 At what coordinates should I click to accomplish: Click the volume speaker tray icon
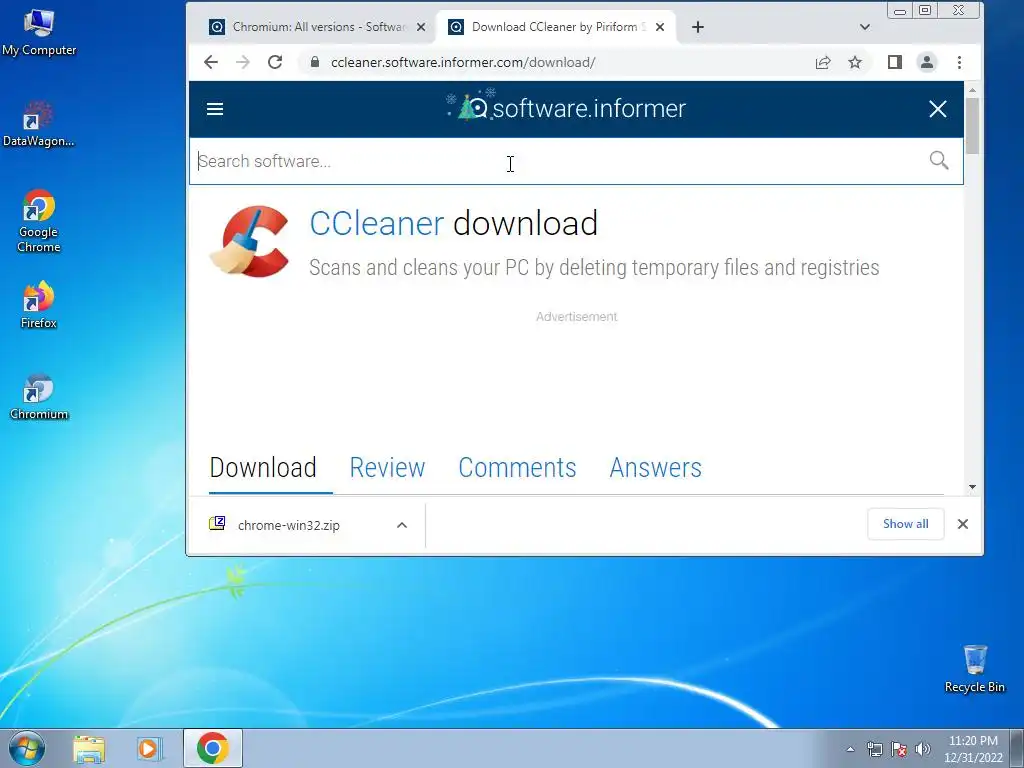click(x=923, y=749)
